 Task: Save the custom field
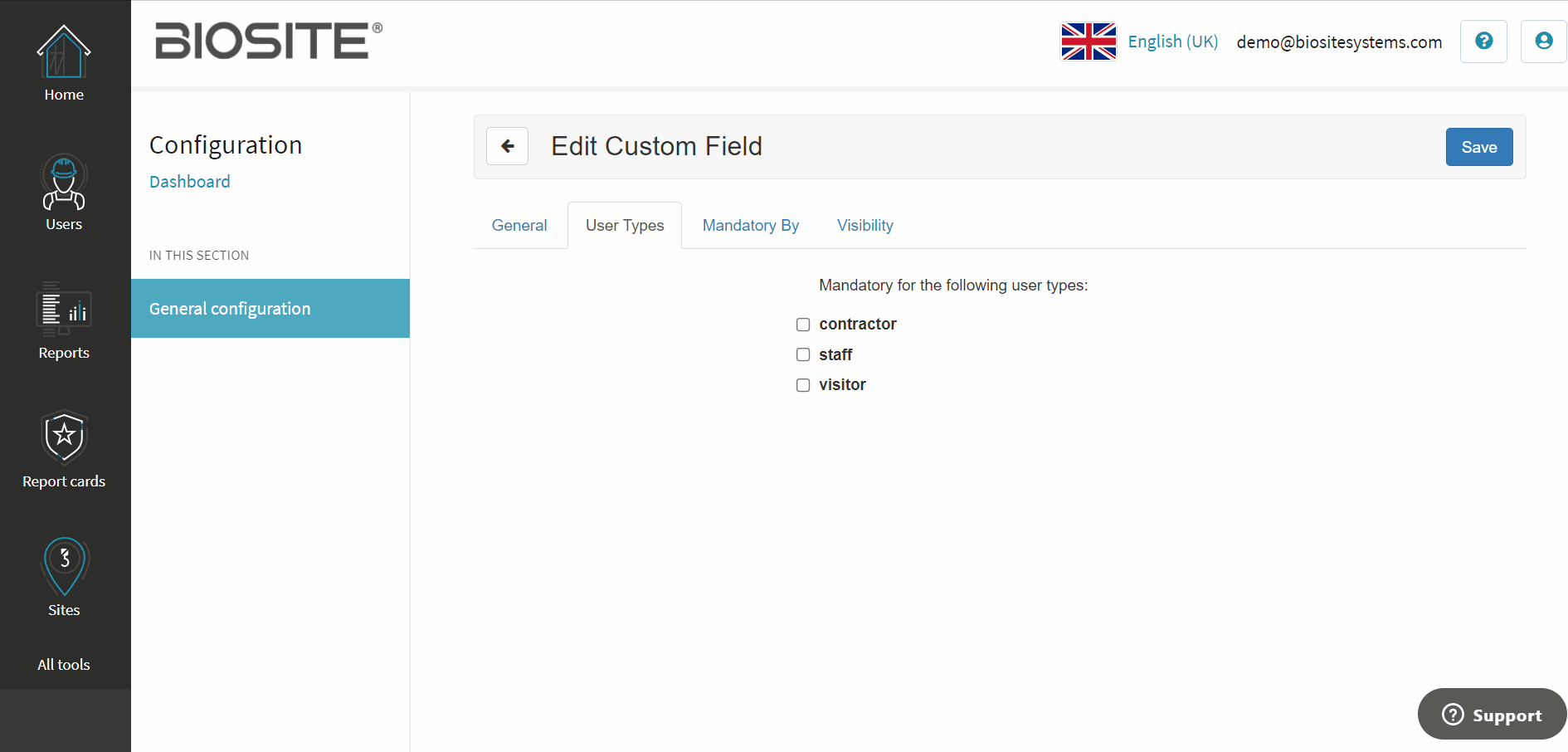click(1478, 147)
